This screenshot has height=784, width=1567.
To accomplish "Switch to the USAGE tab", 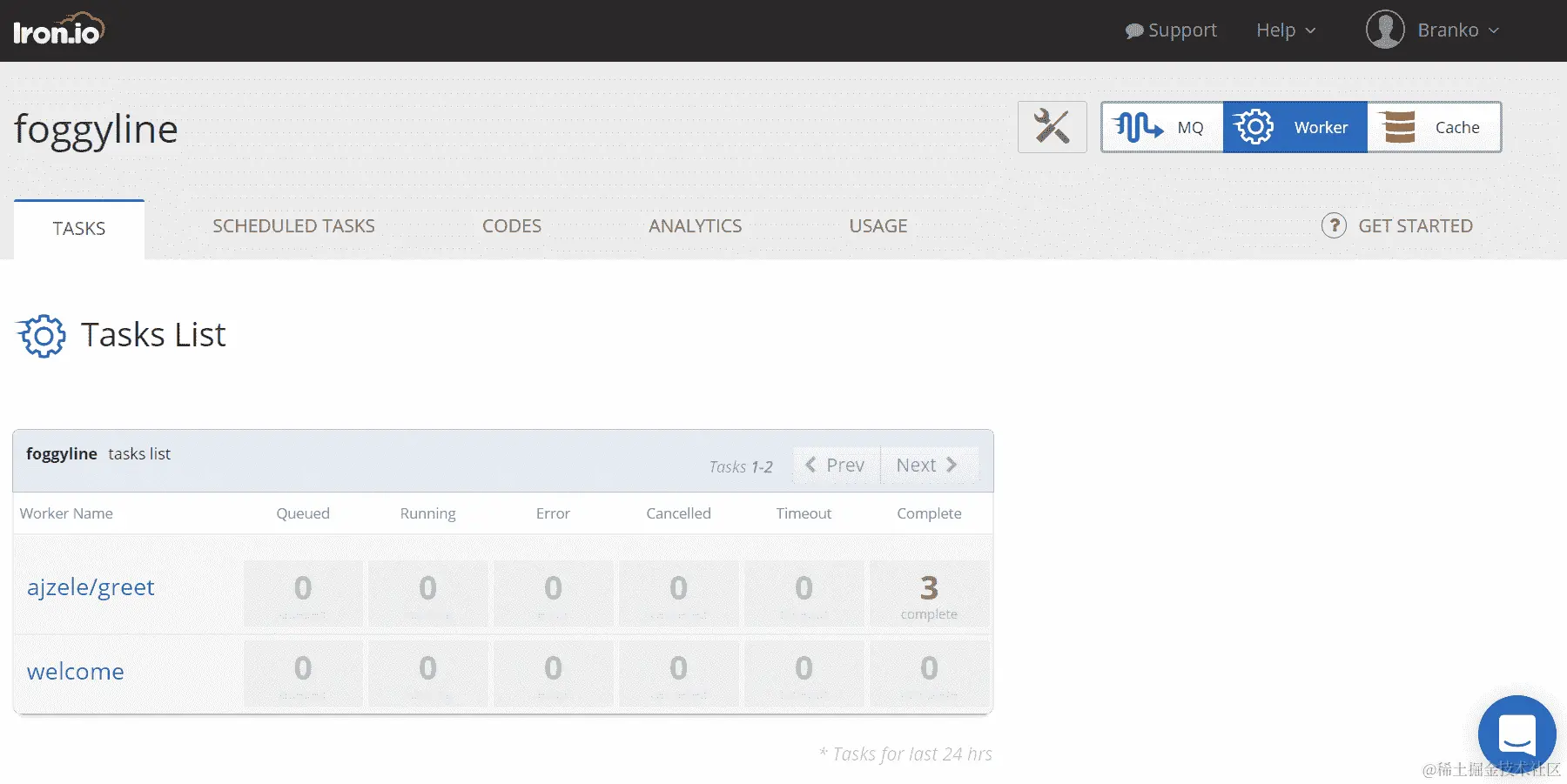I will (x=878, y=226).
